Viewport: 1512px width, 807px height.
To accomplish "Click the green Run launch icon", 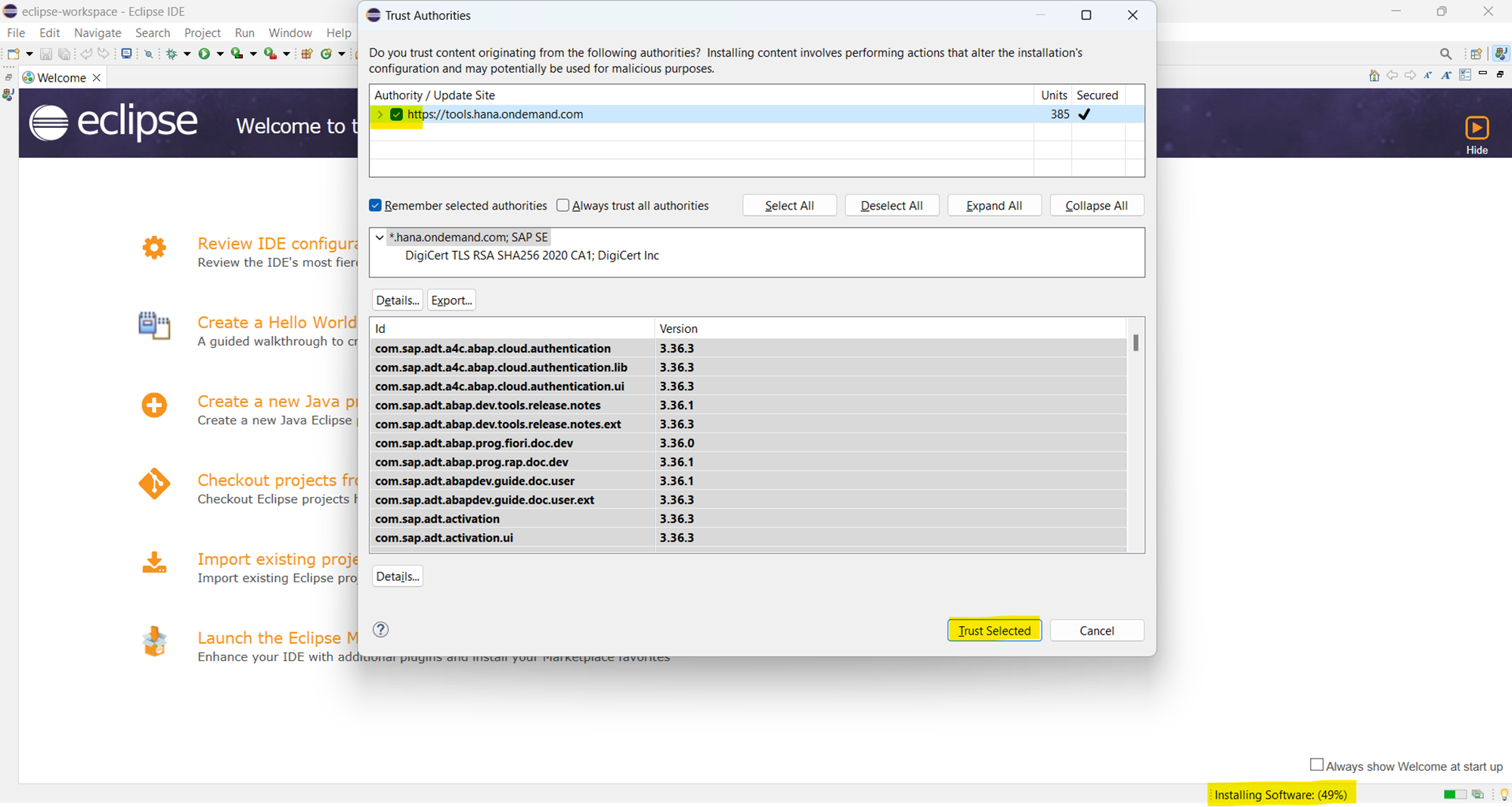I will [203, 54].
